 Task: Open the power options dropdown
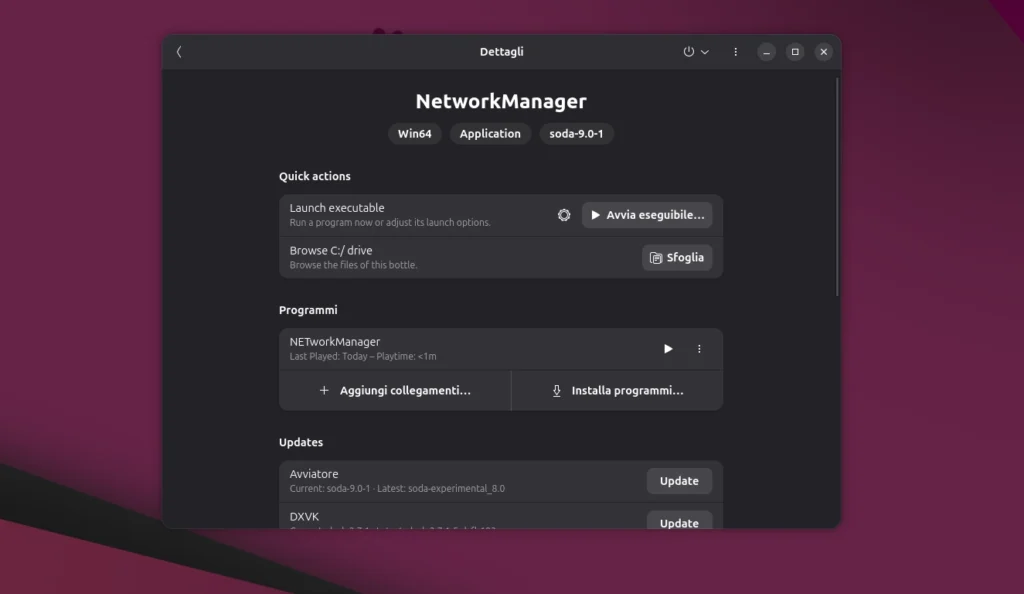click(x=695, y=52)
